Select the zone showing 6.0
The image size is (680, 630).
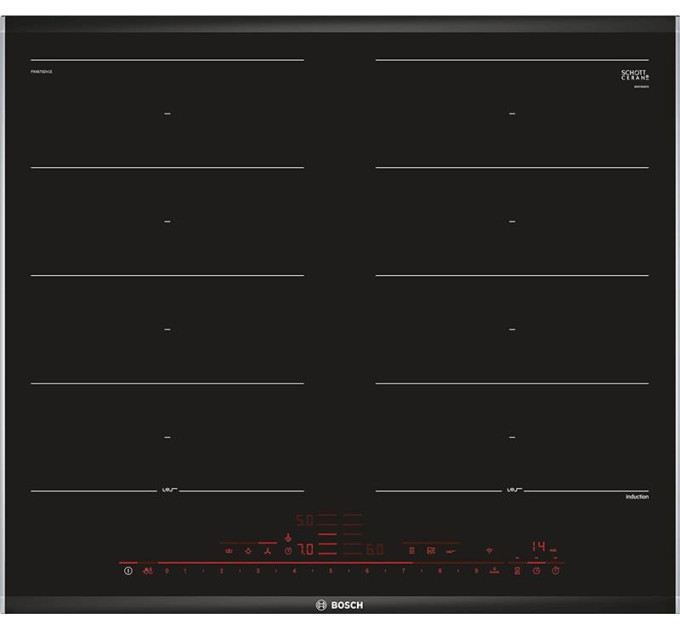[375, 550]
